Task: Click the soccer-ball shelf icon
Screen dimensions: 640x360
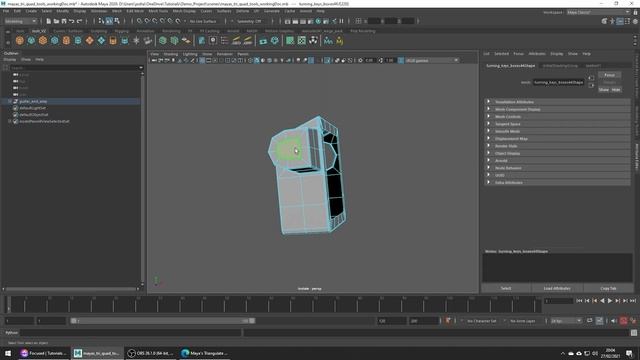Action: click(x=313, y=40)
